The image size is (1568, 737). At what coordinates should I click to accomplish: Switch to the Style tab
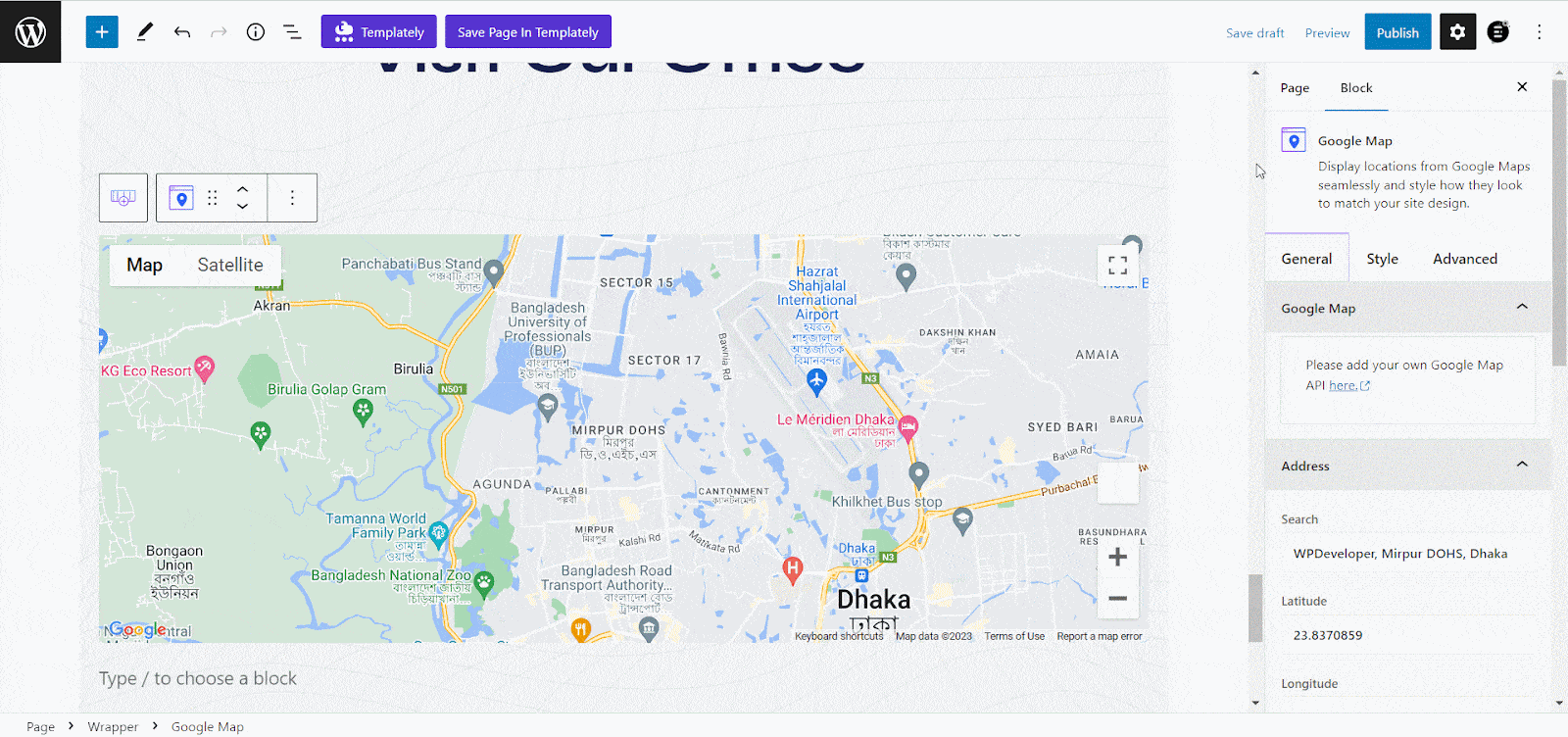click(1382, 259)
